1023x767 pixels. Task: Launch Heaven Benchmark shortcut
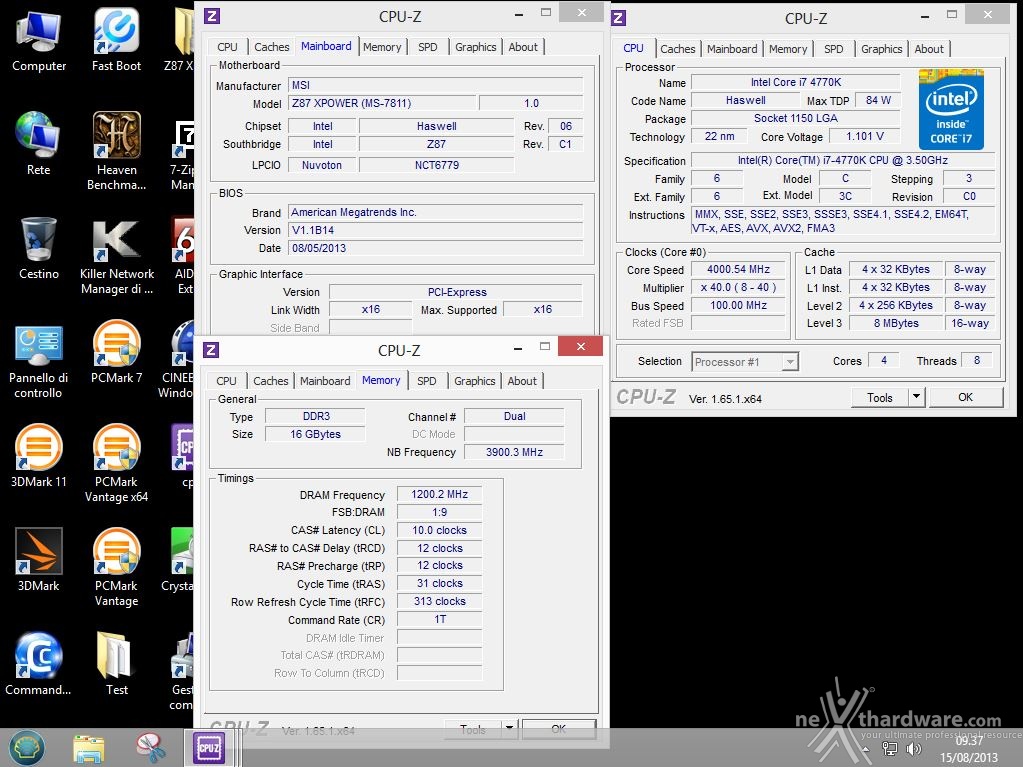pyautogui.click(x=116, y=151)
